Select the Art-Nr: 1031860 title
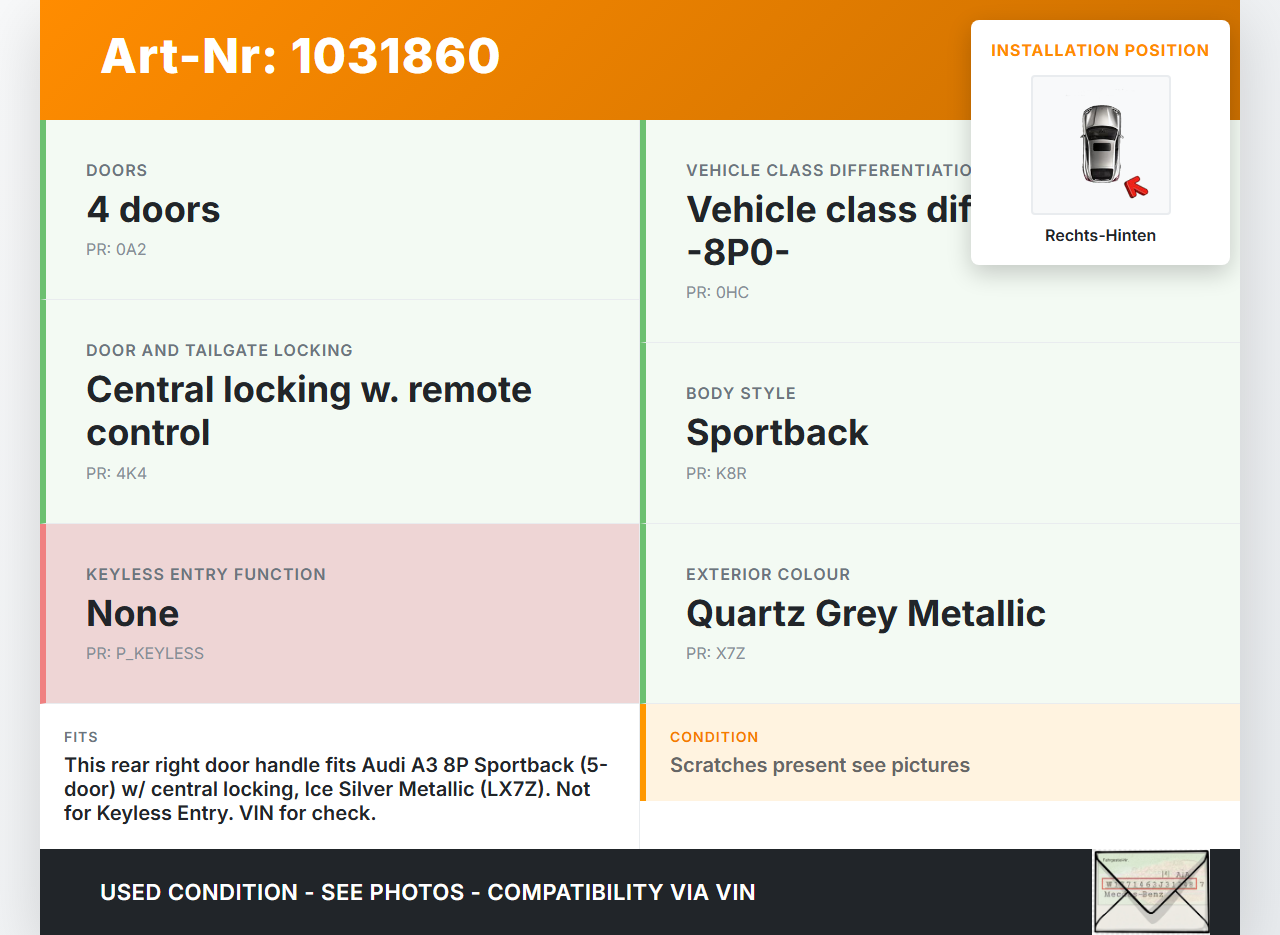 (x=300, y=56)
